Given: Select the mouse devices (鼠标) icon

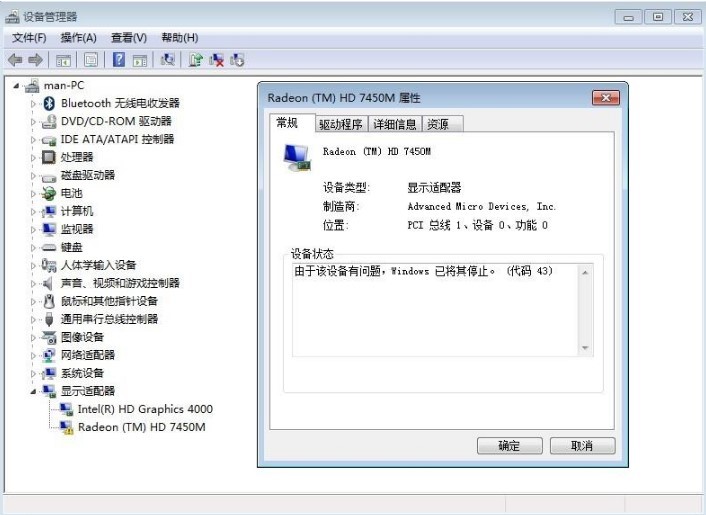Looking at the screenshot, I should tap(49, 301).
